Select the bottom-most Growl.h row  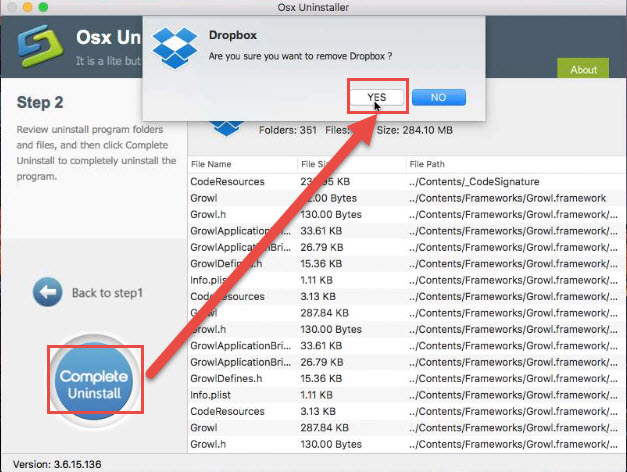point(400,443)
